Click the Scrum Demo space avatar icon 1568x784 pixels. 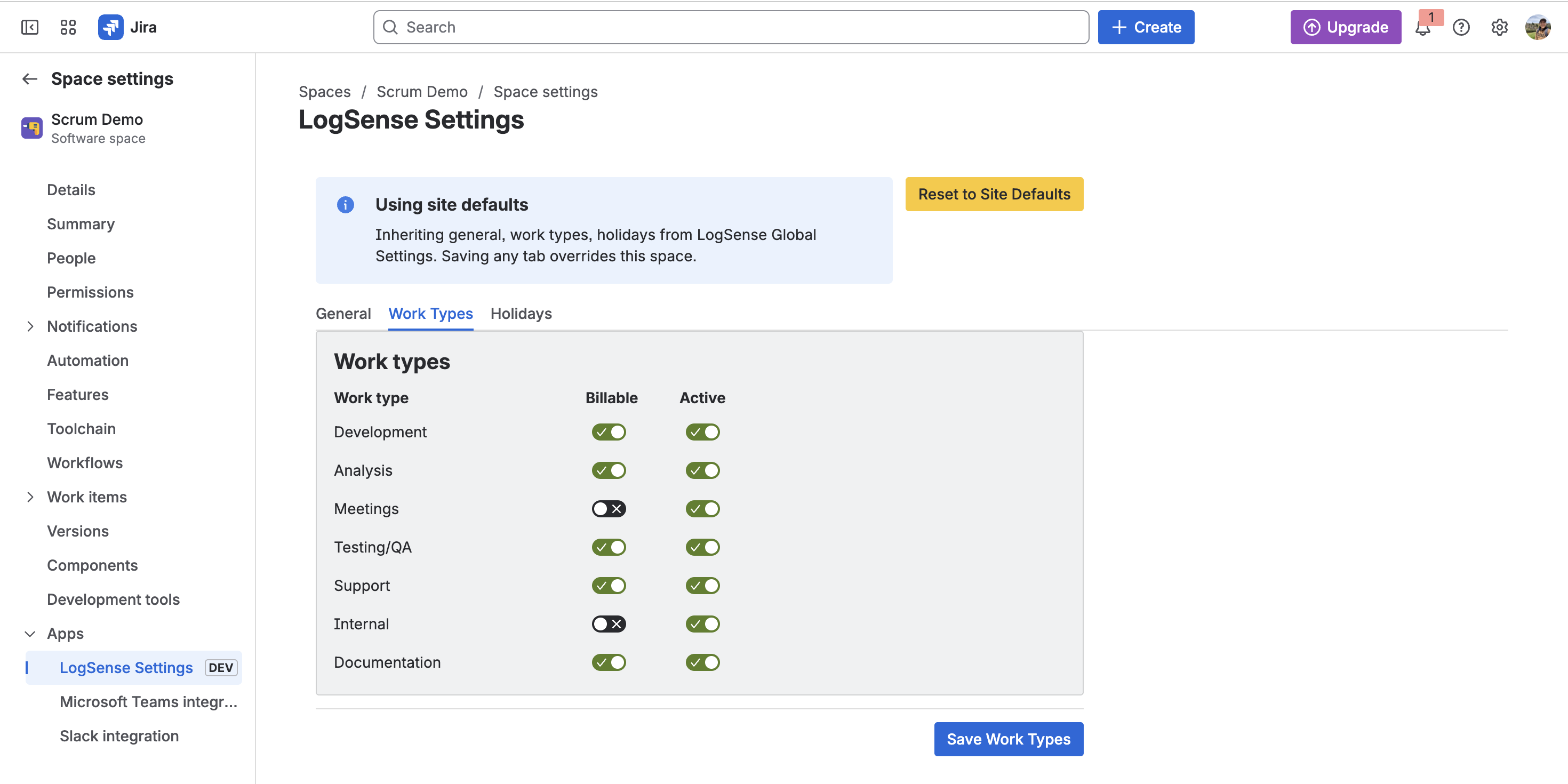[x=31, y=128]
